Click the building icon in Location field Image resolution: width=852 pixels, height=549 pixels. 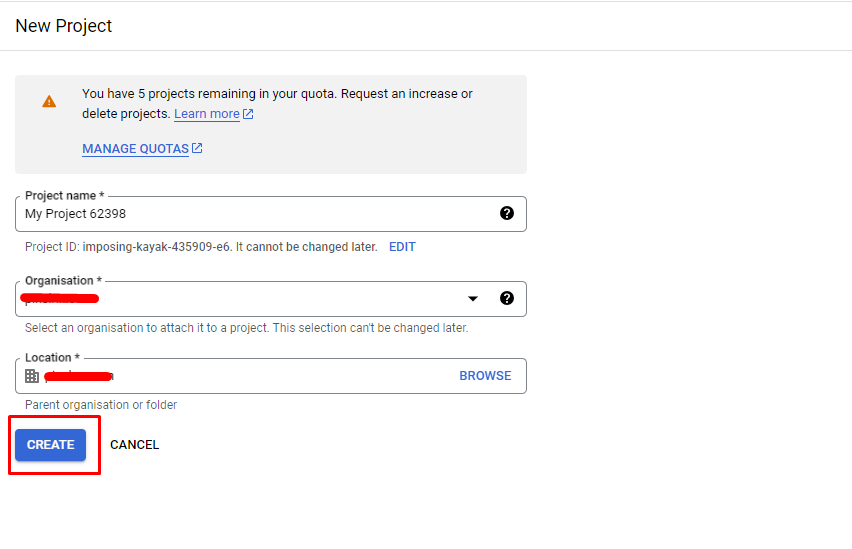pos(32,376)
